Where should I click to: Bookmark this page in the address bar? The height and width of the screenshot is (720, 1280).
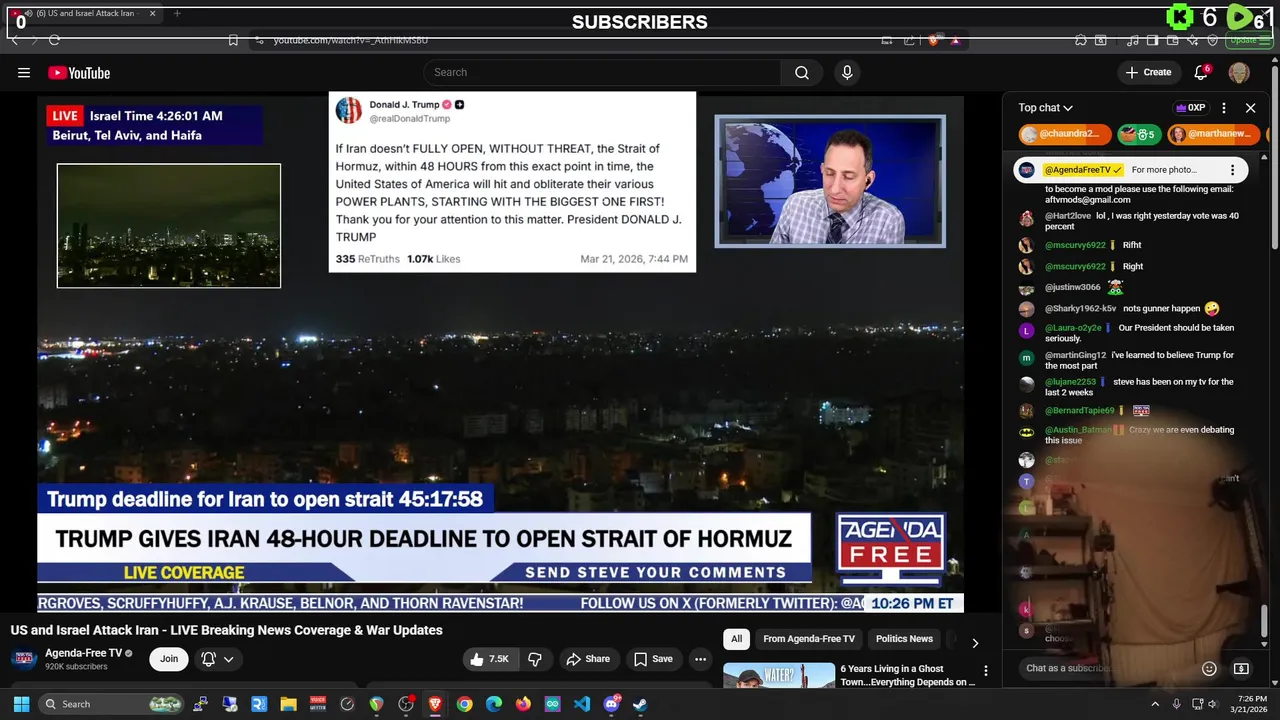tap(233, 40)
